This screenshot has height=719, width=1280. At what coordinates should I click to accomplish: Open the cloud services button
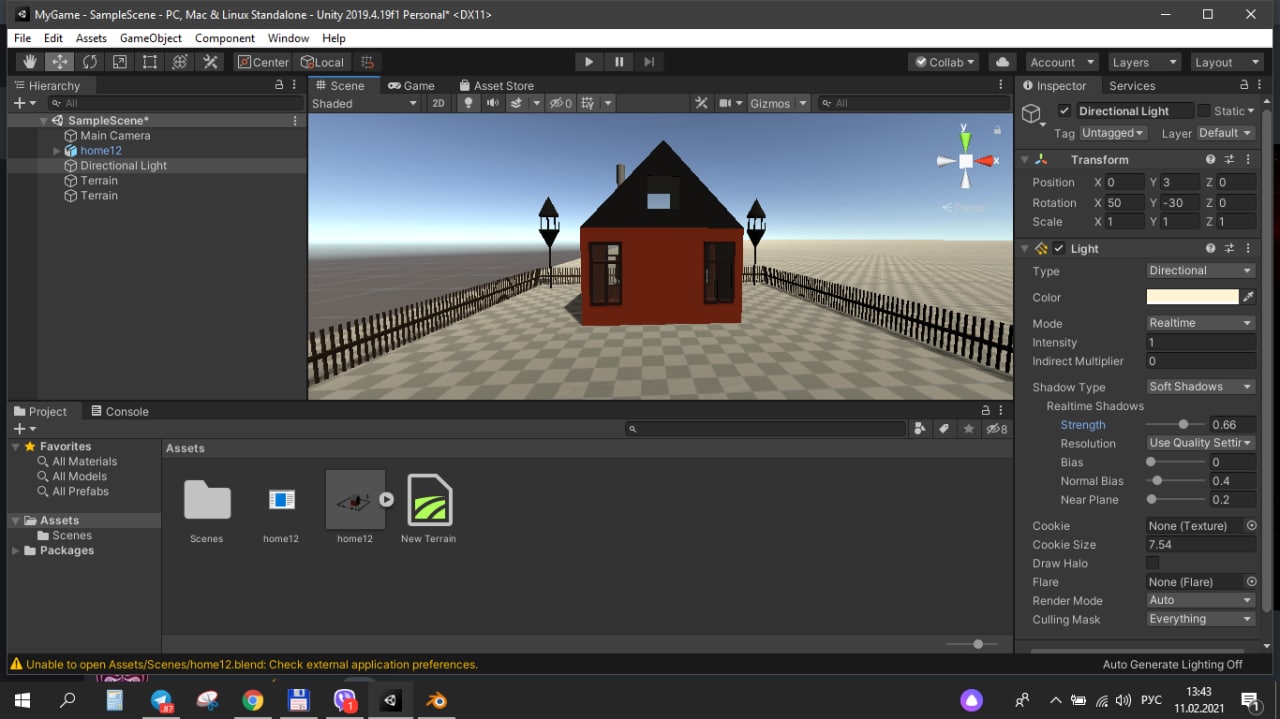click(1003, 62)
